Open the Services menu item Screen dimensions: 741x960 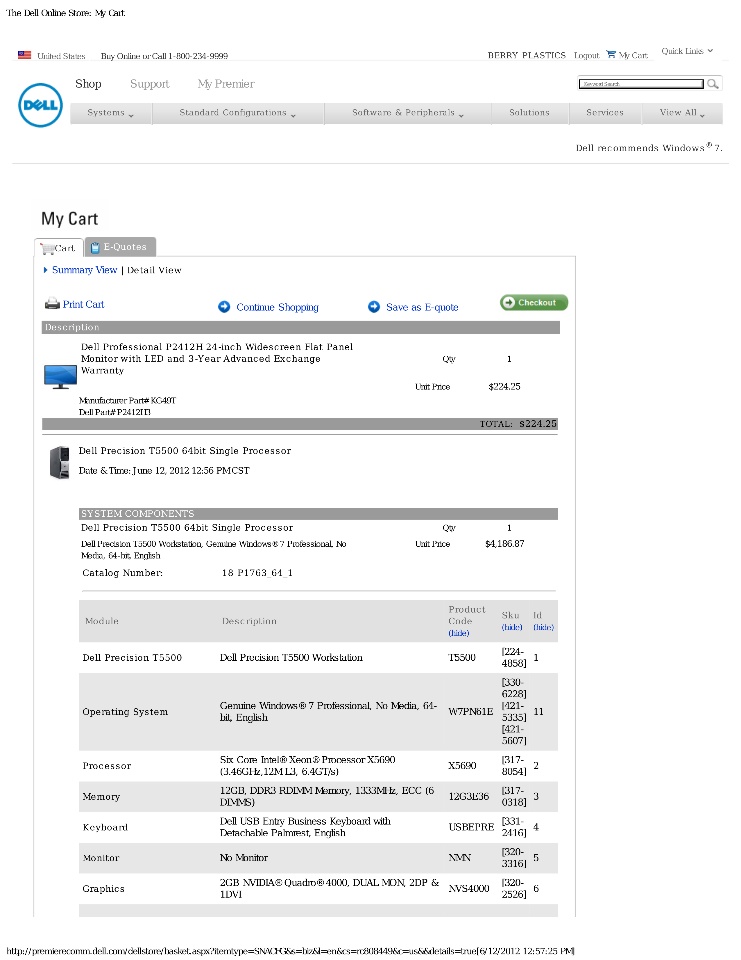pyautogui.click(x=605, y=113)
